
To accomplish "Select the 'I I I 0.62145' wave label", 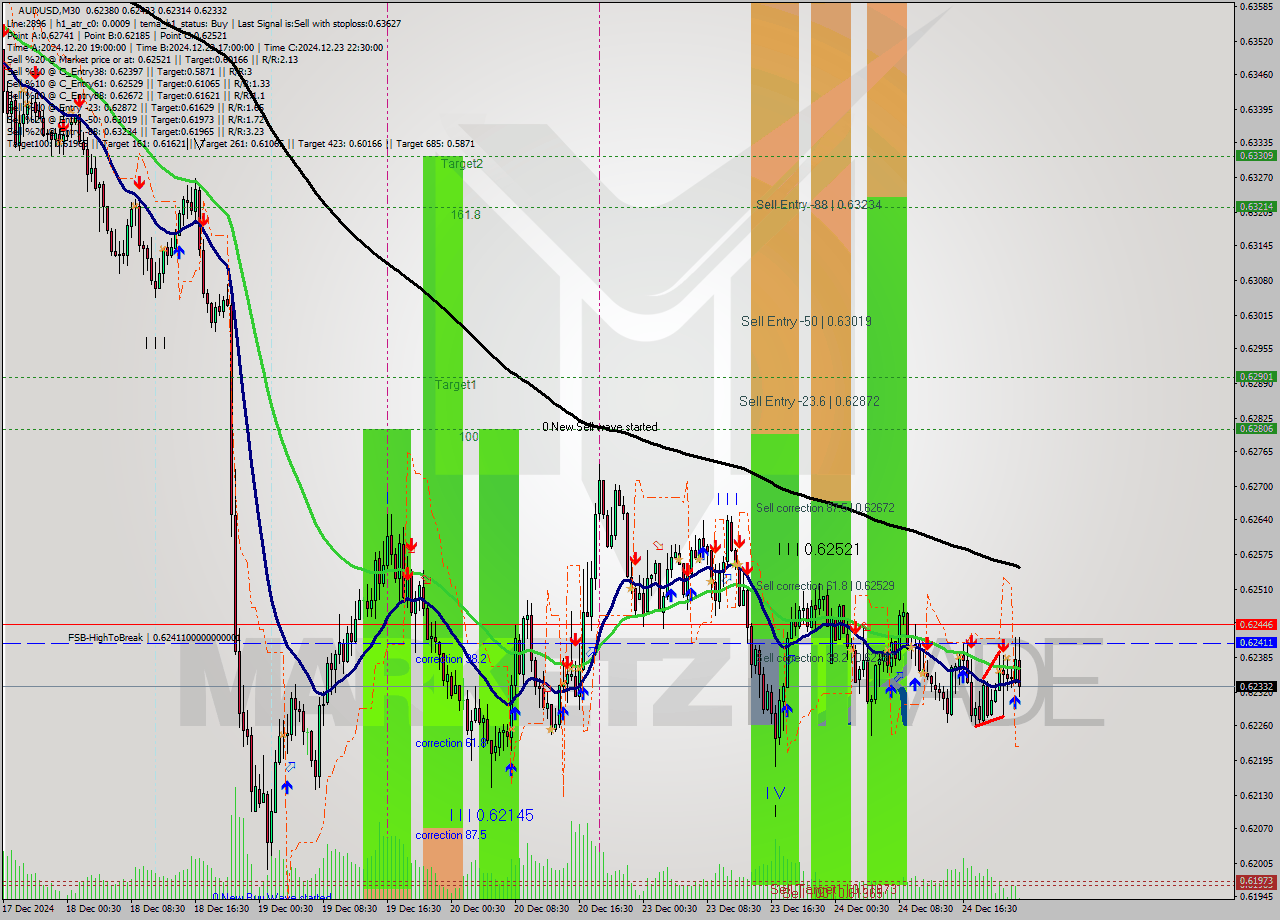I will (491, 815).
